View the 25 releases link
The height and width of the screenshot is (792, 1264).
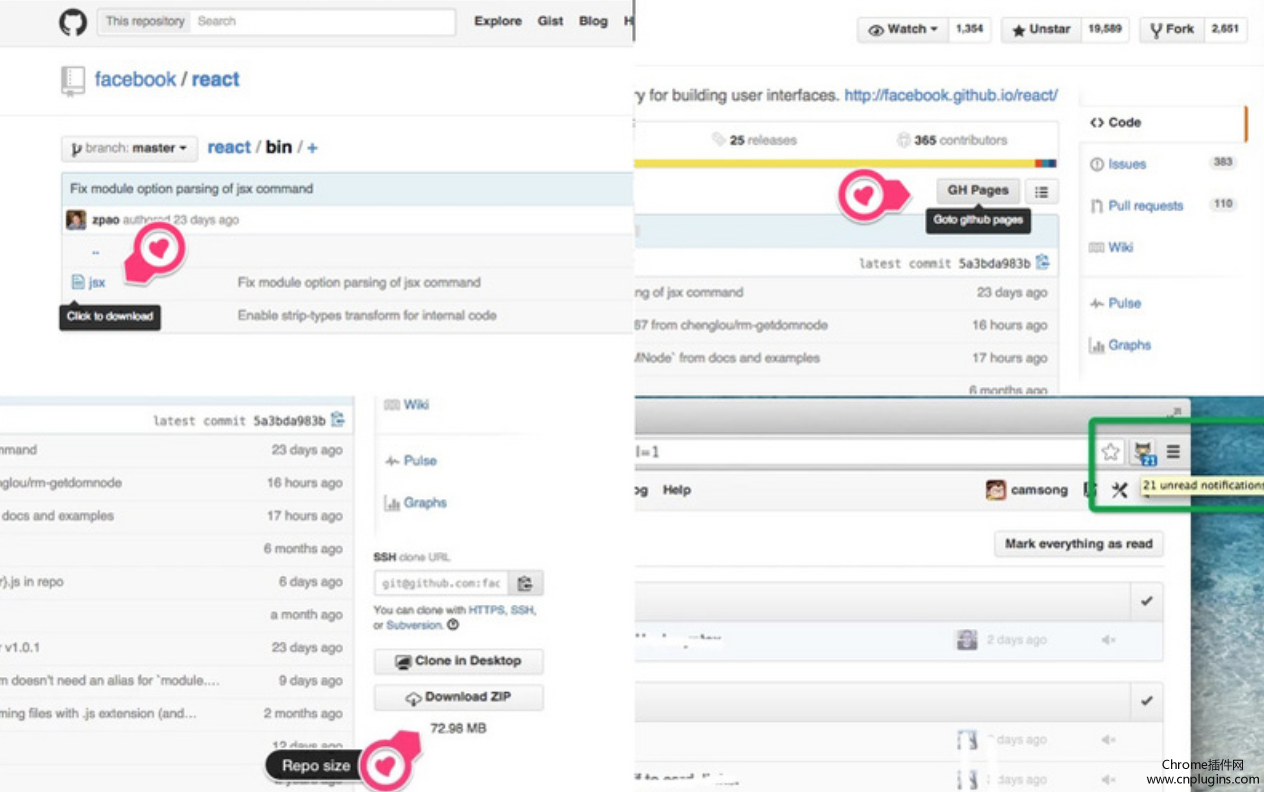point(754,140)
